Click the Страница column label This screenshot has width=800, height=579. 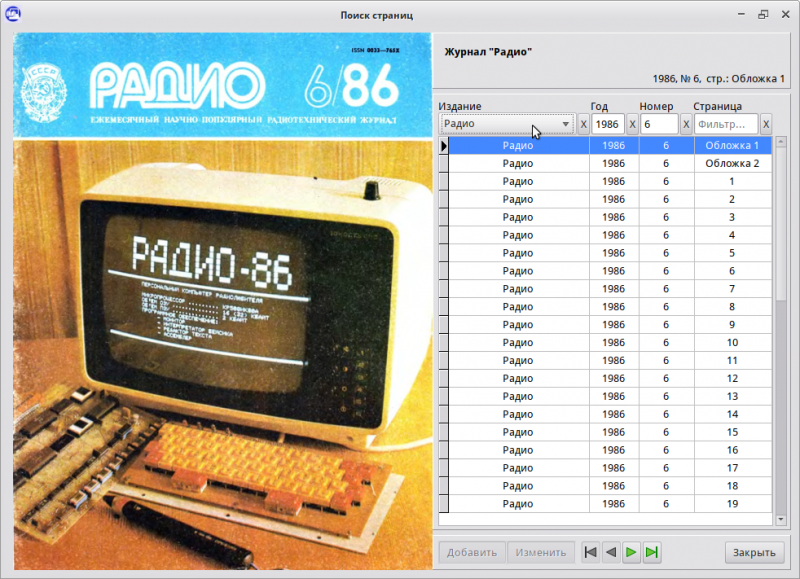click(717, 106)
